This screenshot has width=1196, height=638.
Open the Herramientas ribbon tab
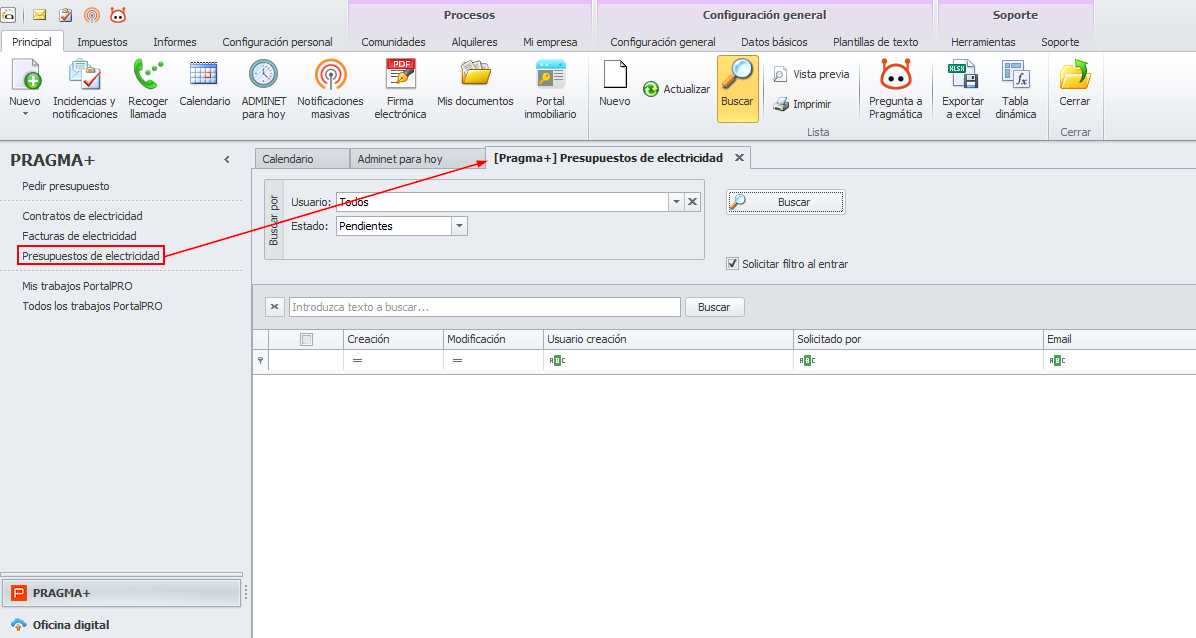coord(983,42)
